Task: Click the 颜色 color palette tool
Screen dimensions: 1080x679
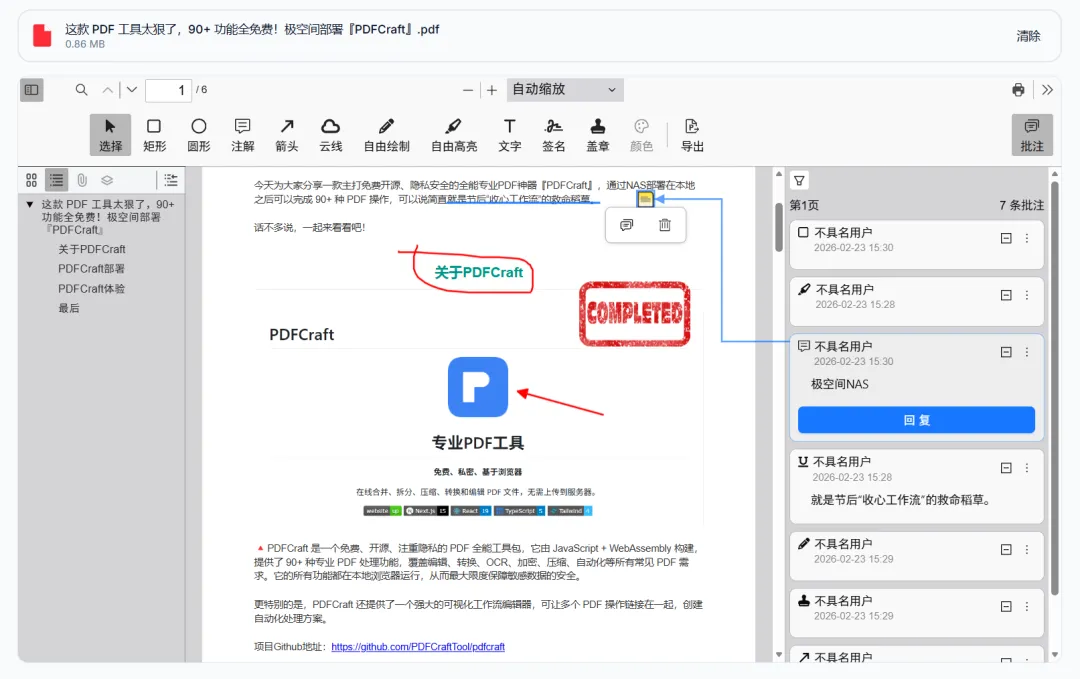Action: pyautogui.click(x=641, y=135)
